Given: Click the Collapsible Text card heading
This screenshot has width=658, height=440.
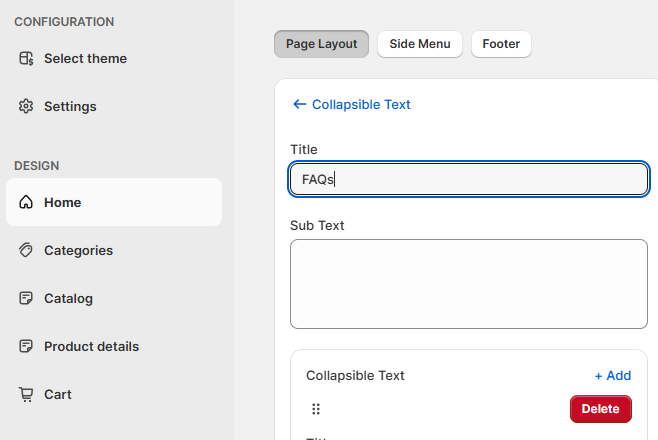Looking at the screenshot, I should [355, 375].
